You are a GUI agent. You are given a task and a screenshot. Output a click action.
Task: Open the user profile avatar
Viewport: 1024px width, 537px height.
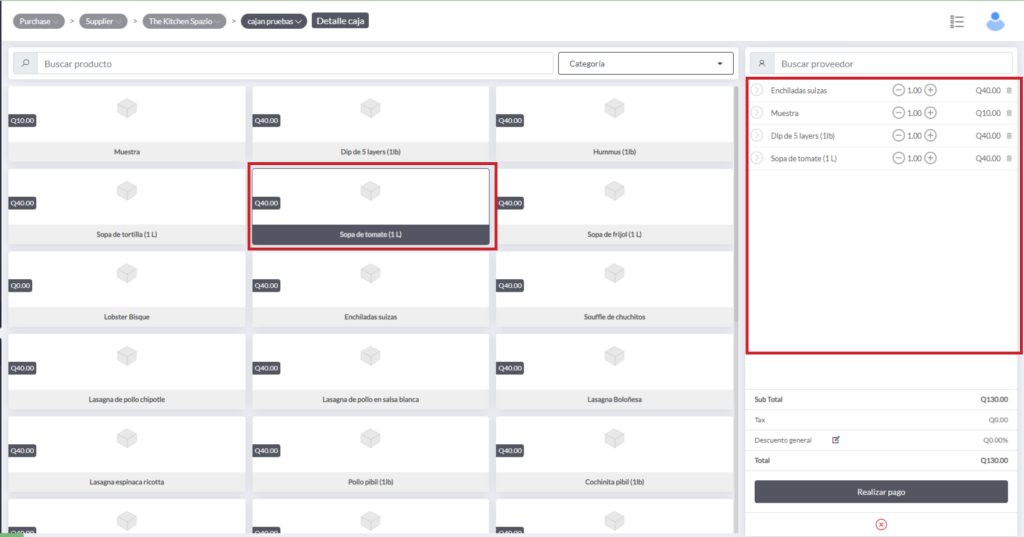994,21
